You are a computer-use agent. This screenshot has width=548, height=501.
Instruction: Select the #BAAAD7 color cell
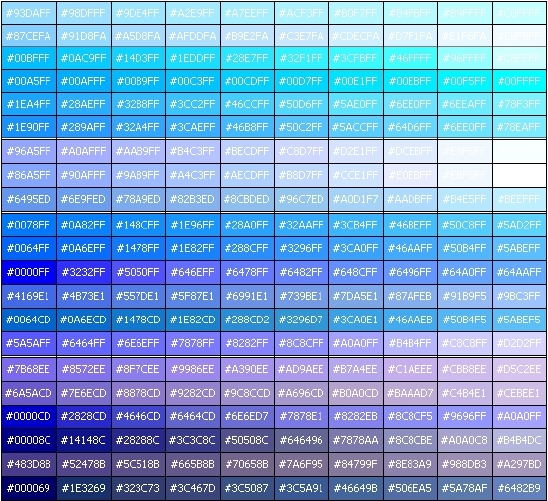410,393
